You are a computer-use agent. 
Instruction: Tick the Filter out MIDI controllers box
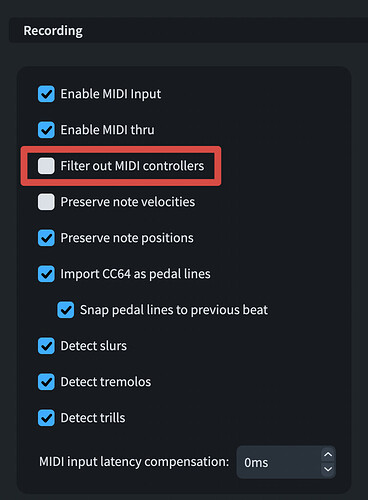(46, 166)
